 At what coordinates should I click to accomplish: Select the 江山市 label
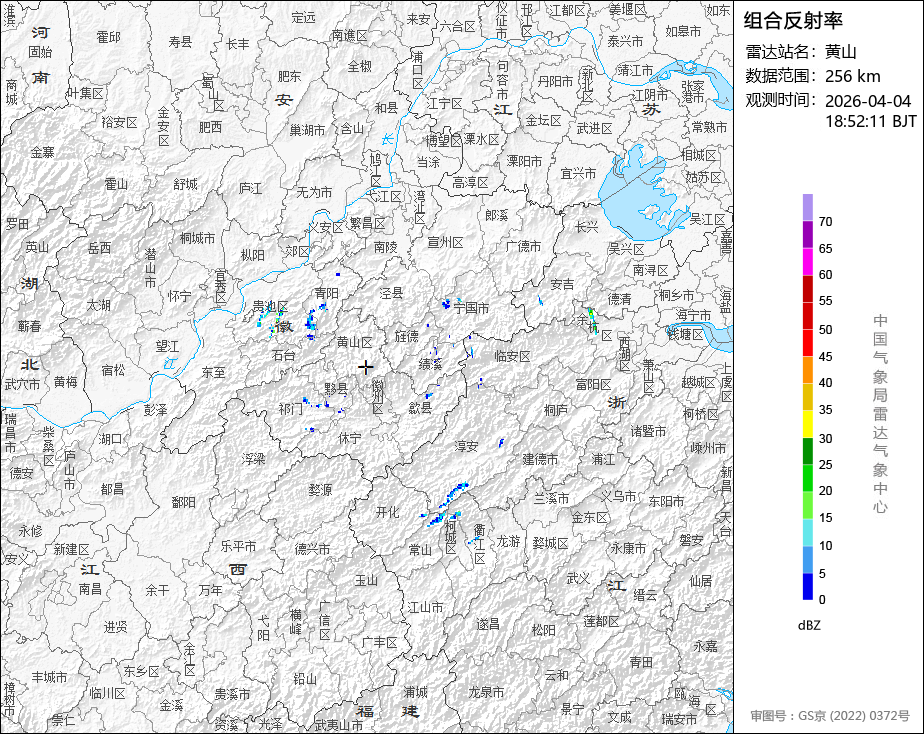[425, 607]
